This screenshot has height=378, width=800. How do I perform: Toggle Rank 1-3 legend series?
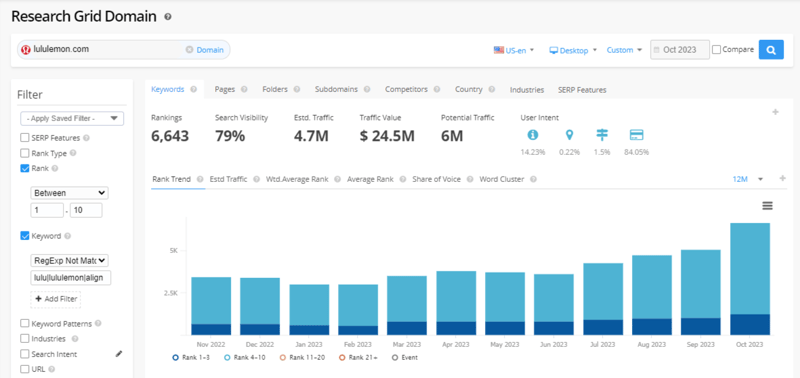[190, 358]
